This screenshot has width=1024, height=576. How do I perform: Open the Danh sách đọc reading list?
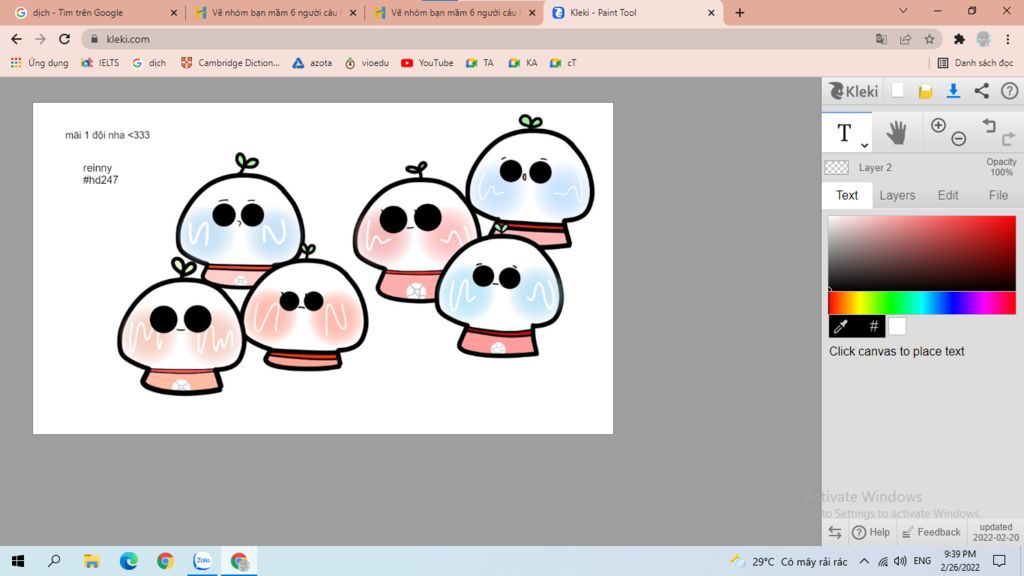pyautogui.click(x=976, y=63)
